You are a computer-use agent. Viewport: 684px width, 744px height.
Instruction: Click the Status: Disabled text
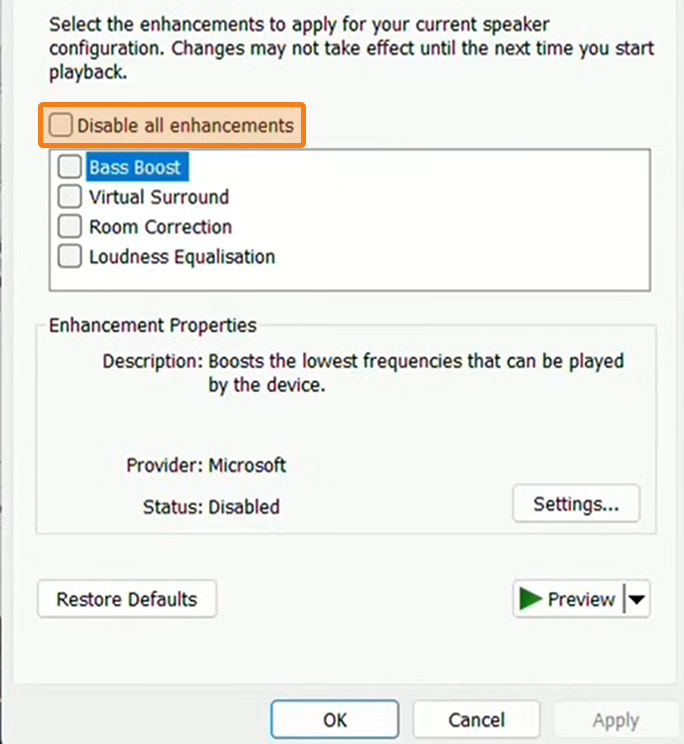click(x=211, y=507)
